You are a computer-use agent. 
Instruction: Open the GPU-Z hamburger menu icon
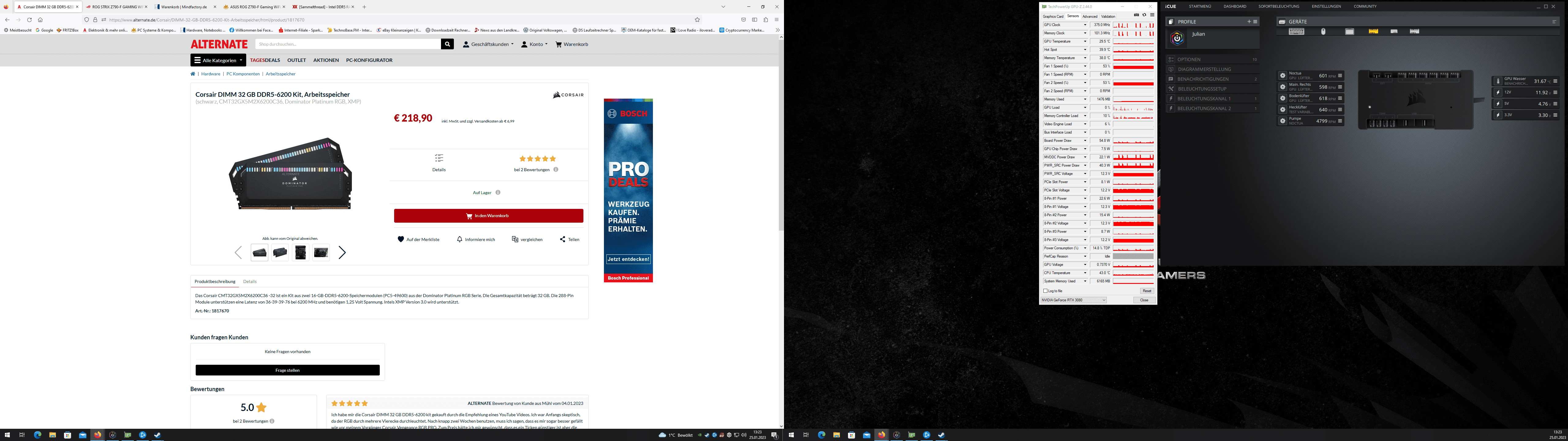[1151, 15]
